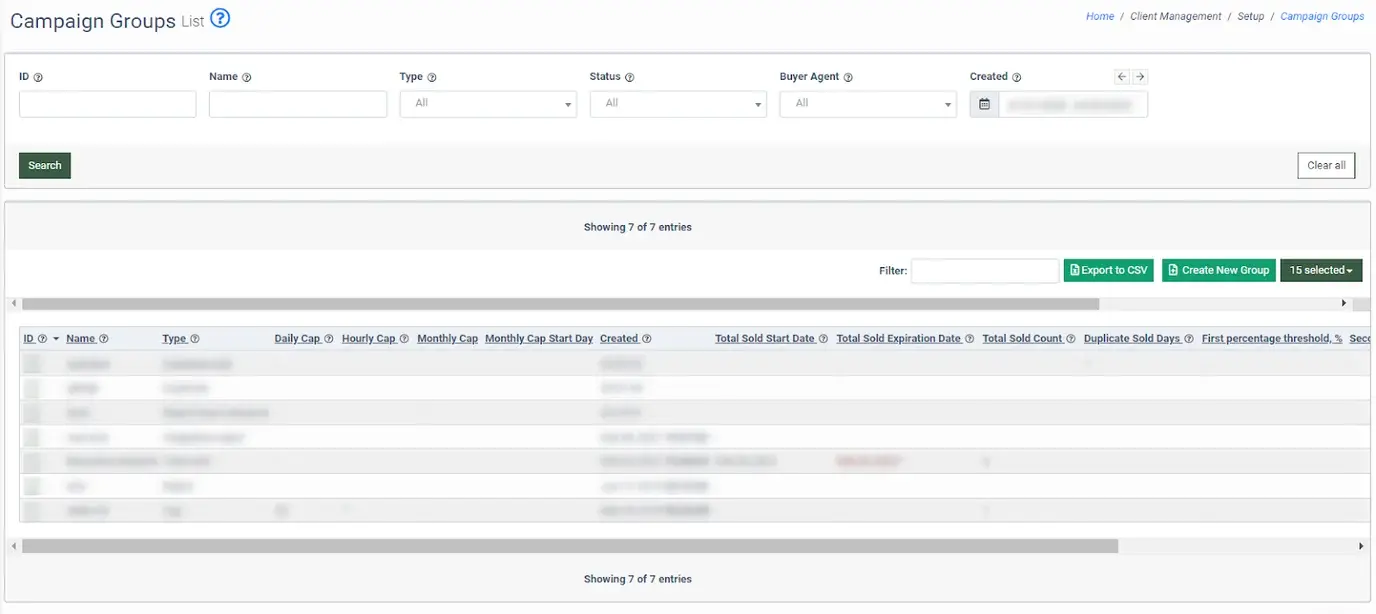The width and height of the screenshot is (1376, 614).
Task: Click the next date range right arrow
Action: pos(1140,77)
